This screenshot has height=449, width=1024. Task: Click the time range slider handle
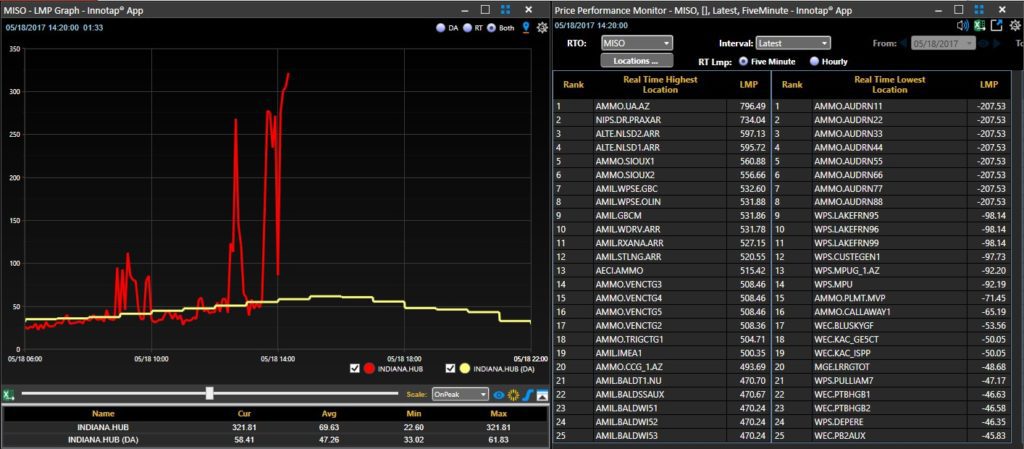click(209, 393)
